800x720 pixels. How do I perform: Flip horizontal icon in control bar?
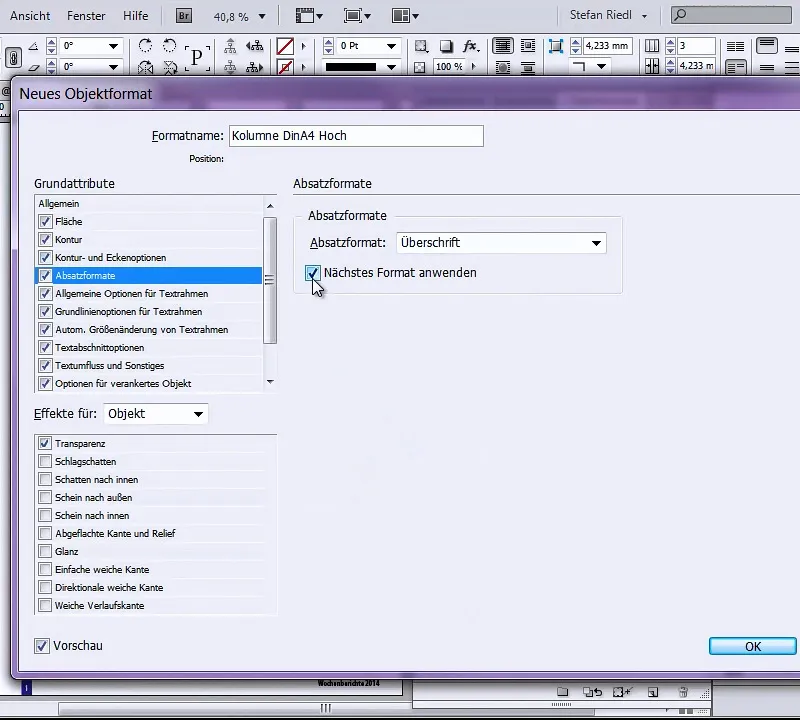145,67
